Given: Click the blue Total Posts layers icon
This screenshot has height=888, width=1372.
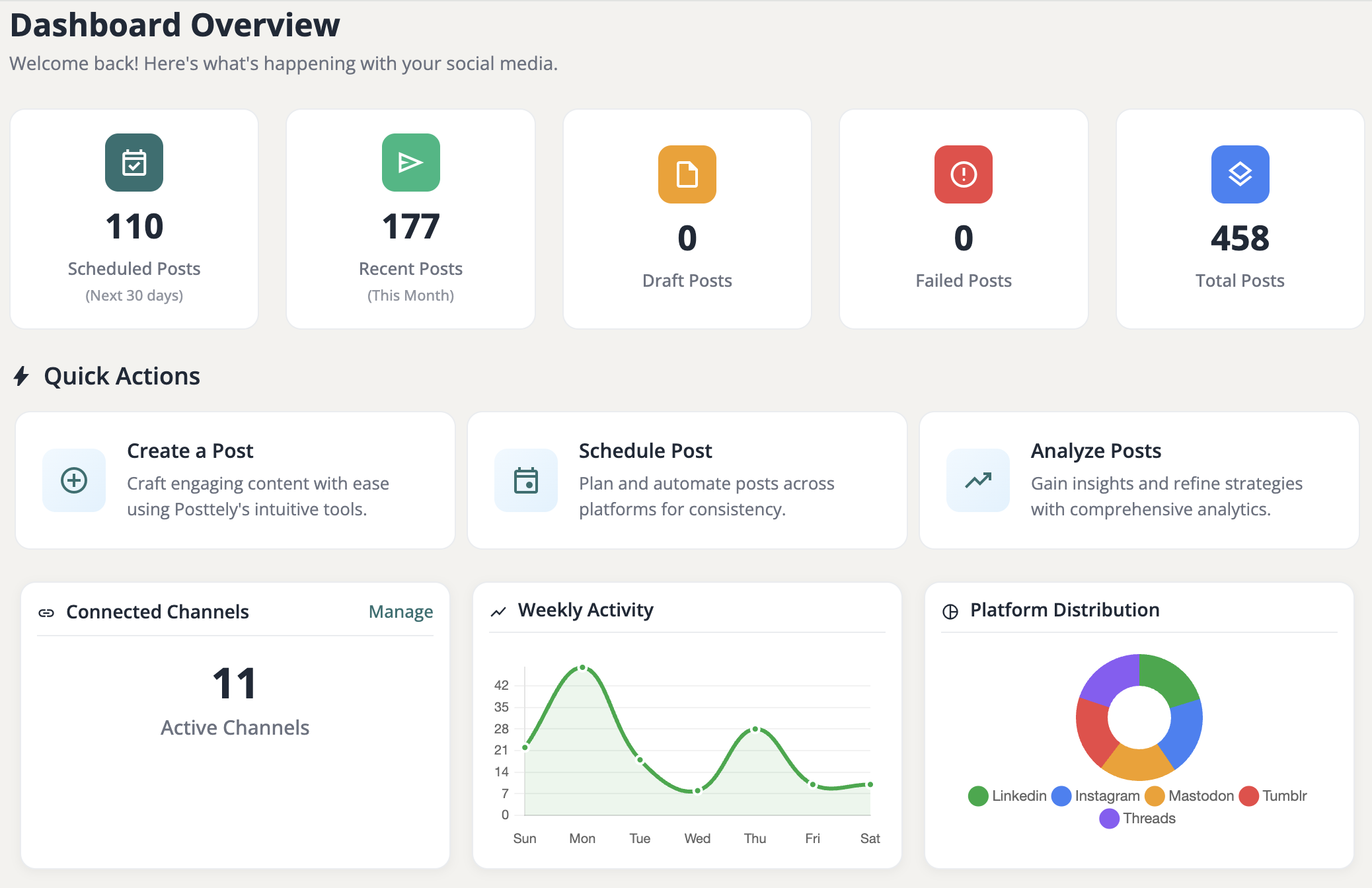Looking at the screenshot, I should (x=1239, y=174).
